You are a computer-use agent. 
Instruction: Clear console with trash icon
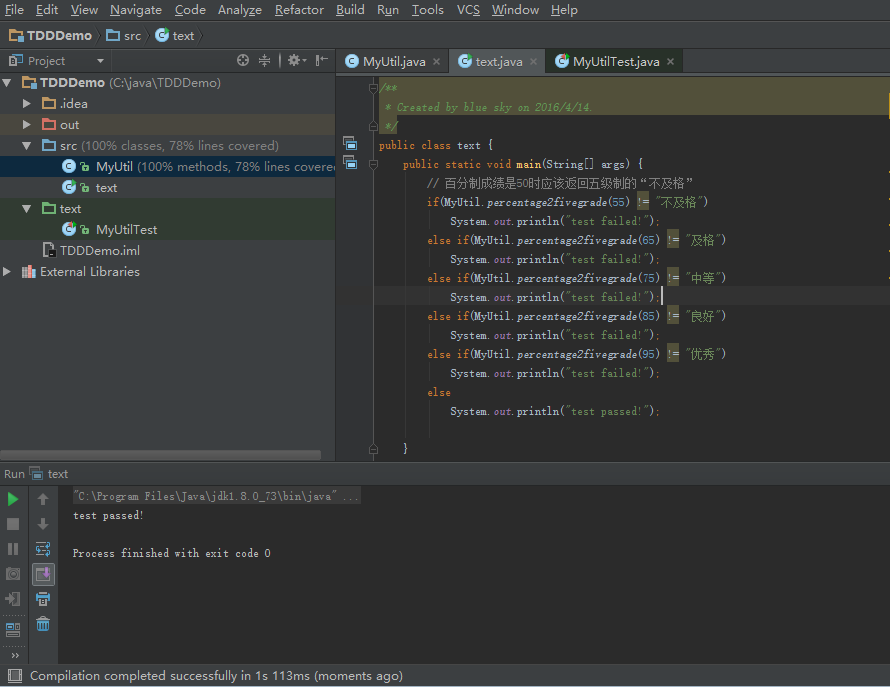click(x=43, y=624)
